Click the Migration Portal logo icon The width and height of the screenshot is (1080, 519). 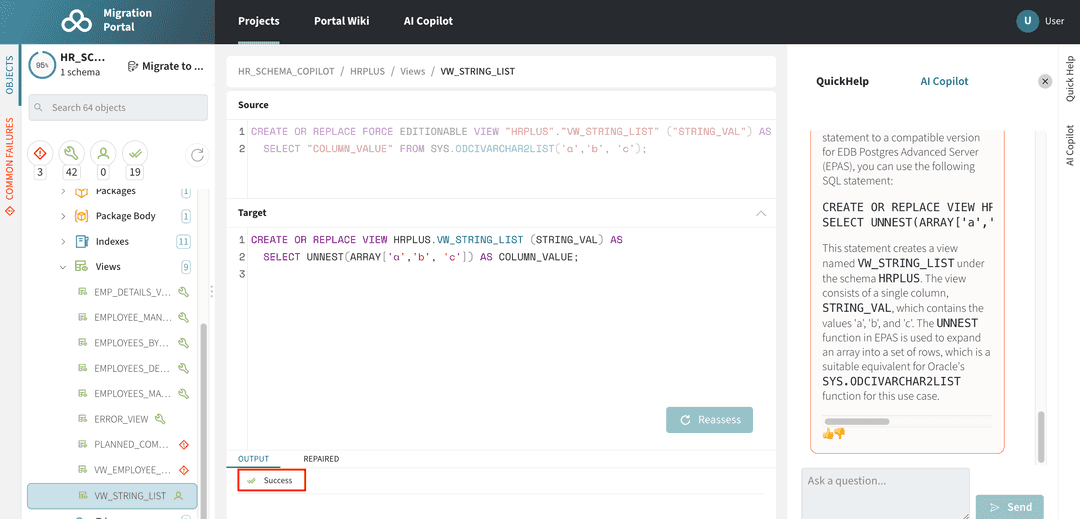[x=76, y=21]
